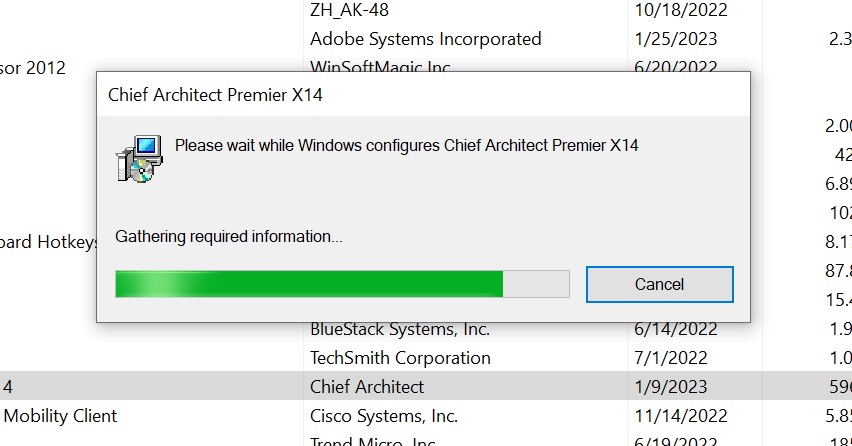Click the 6/14/2022 install date
This screenshot has width=852, height=446.
(676, 328)
